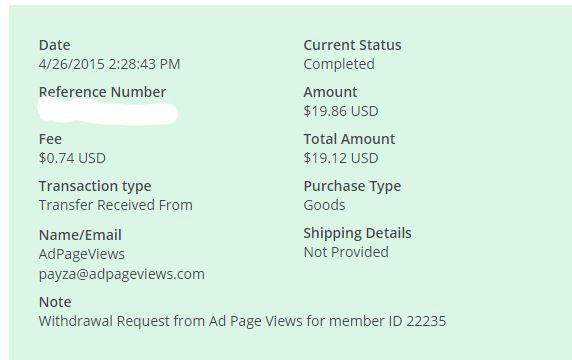Click the Fee label
This screenshot has width=572, height=360.
50,139
